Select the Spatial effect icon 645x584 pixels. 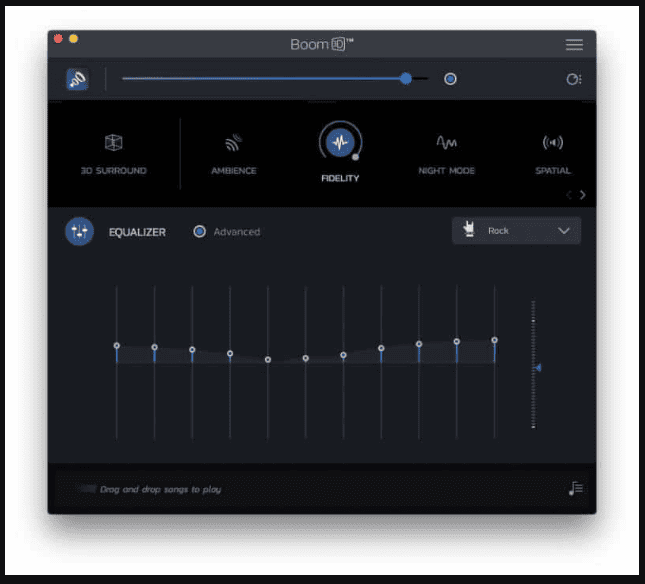[x=552, y=143]
